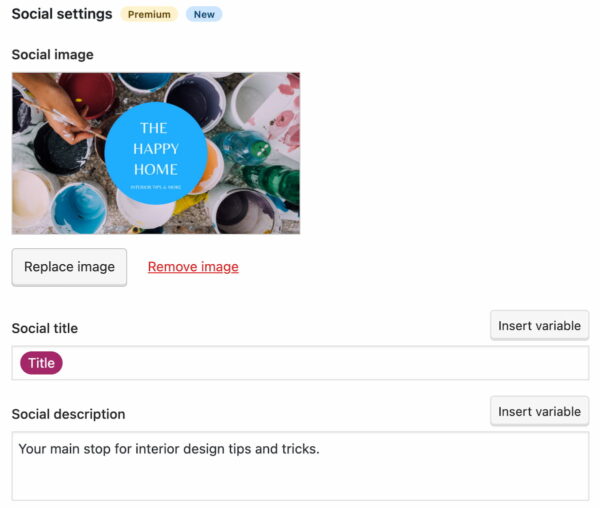Select the Title variable tag
The width and height of the screenshot is (600, 508).
point(41,363)
